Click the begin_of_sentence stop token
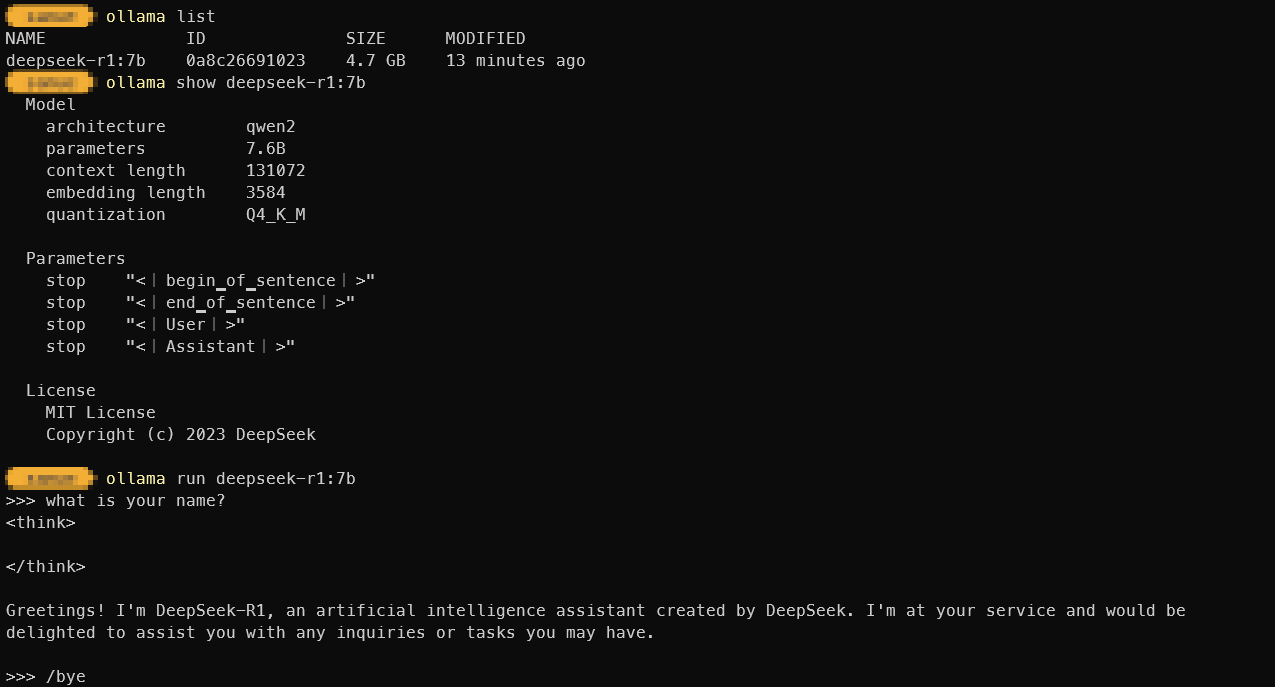The height and width of the screenshot is (687, 1275). tap(250, 280)
